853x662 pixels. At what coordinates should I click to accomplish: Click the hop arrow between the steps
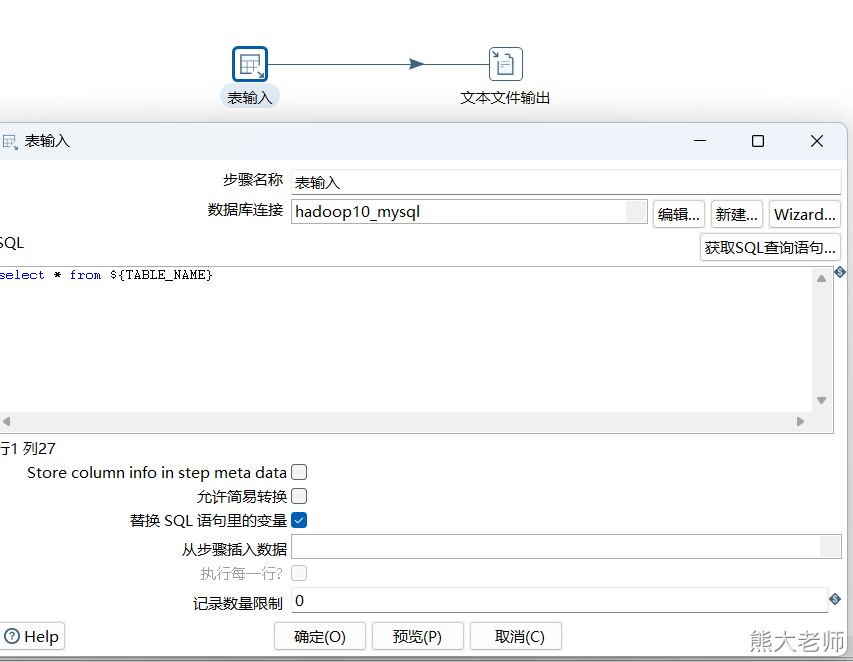(416, 64)
